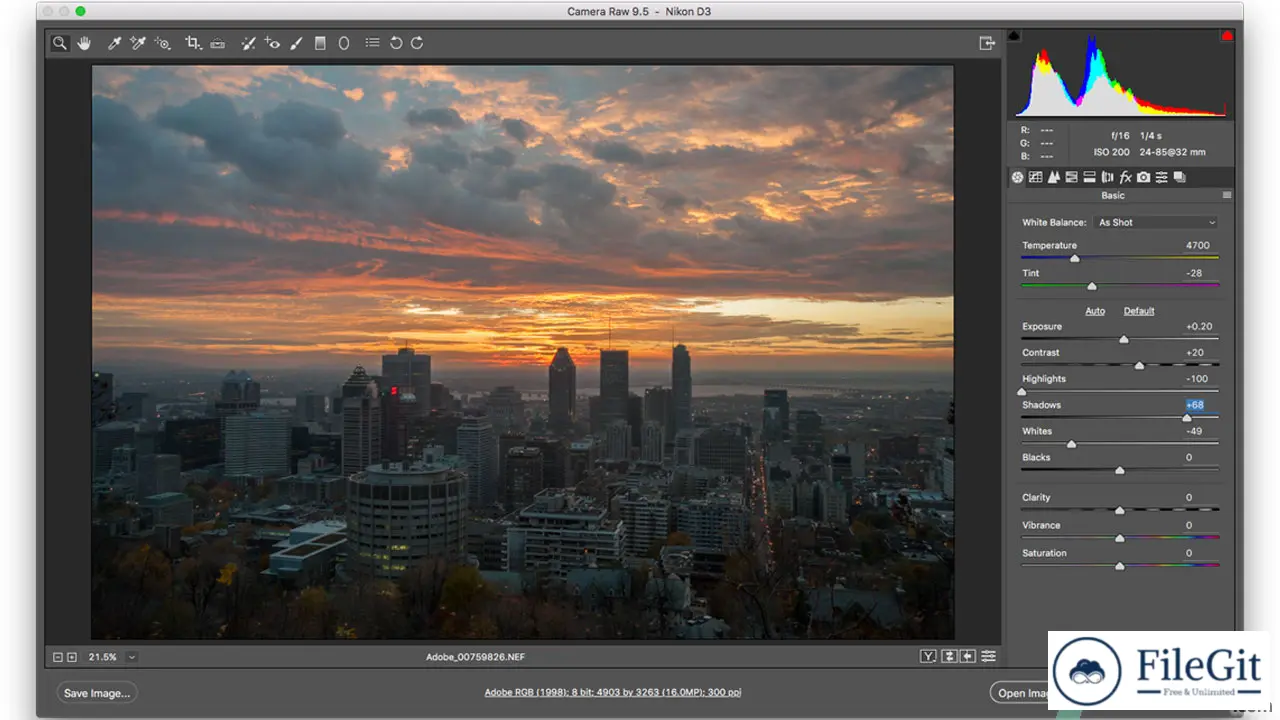Click the Blacks slider handle

pyautogui.click(x=1120, y=470)
